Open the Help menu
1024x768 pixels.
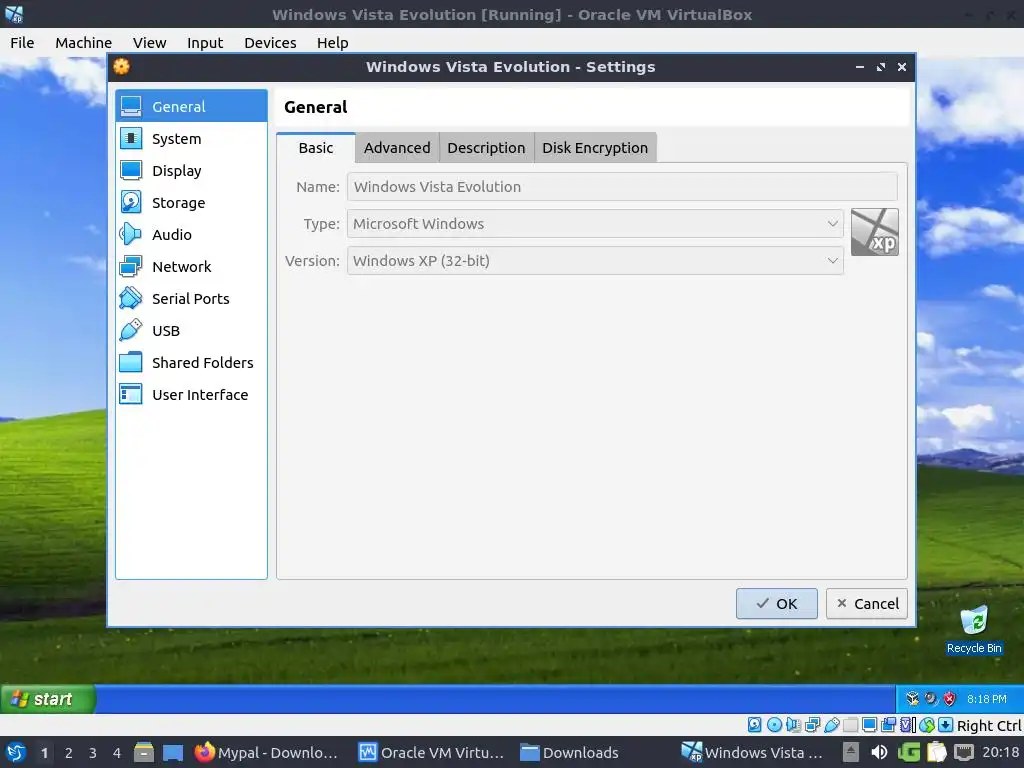(x=332, y=42)
